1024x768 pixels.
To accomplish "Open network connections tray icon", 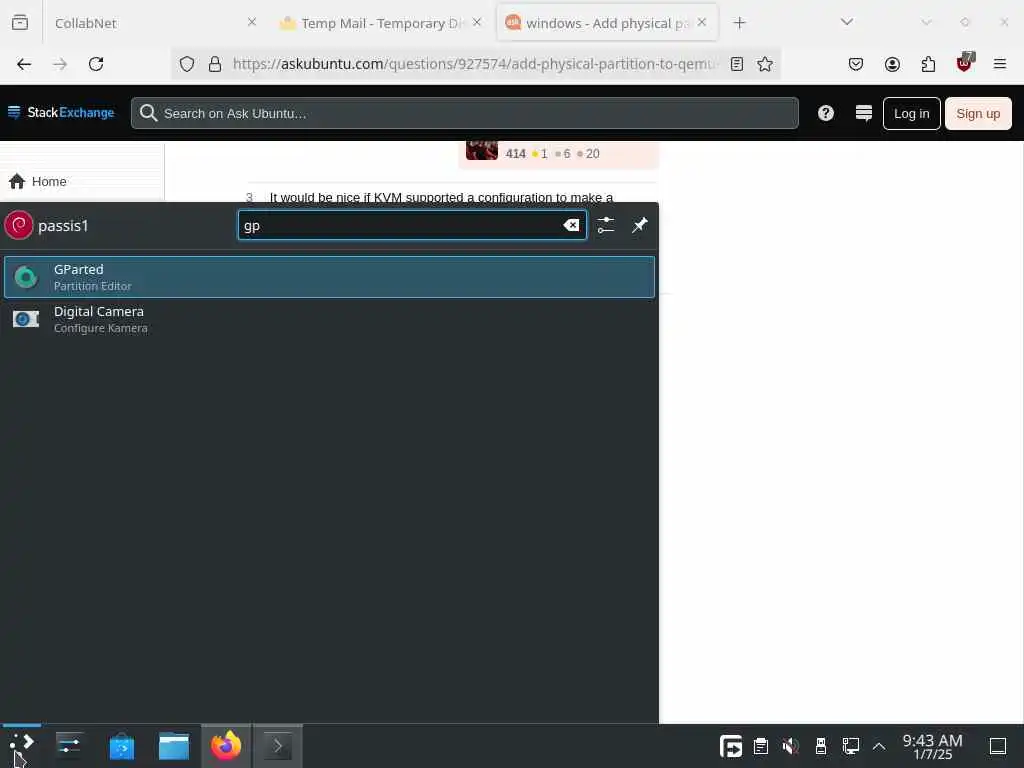I will [x=850, y=746].
